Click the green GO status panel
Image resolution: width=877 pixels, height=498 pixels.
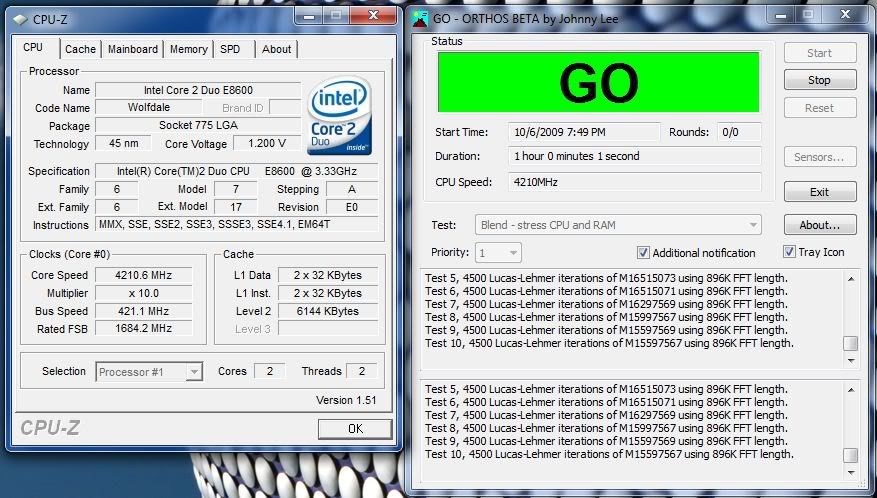click(x=598, y=82)
